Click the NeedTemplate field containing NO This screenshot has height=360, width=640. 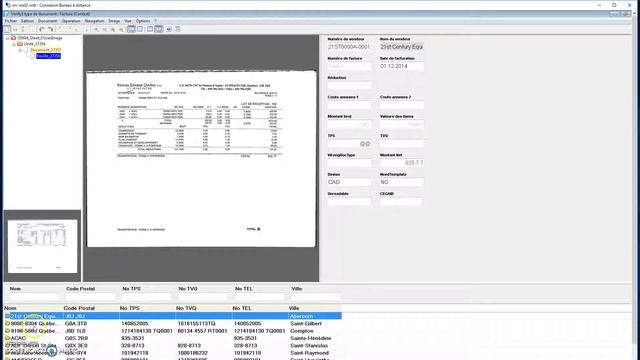[402, 182]
